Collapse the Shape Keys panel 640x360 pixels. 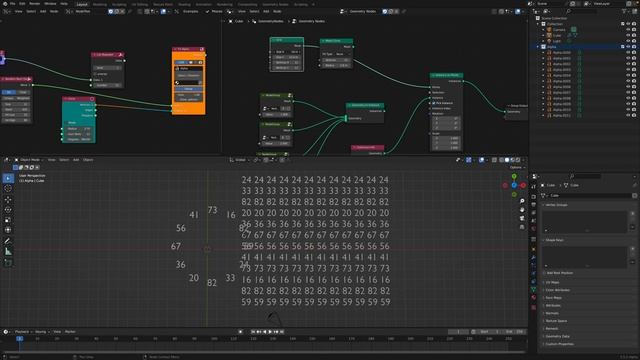[x=554, y=240]
